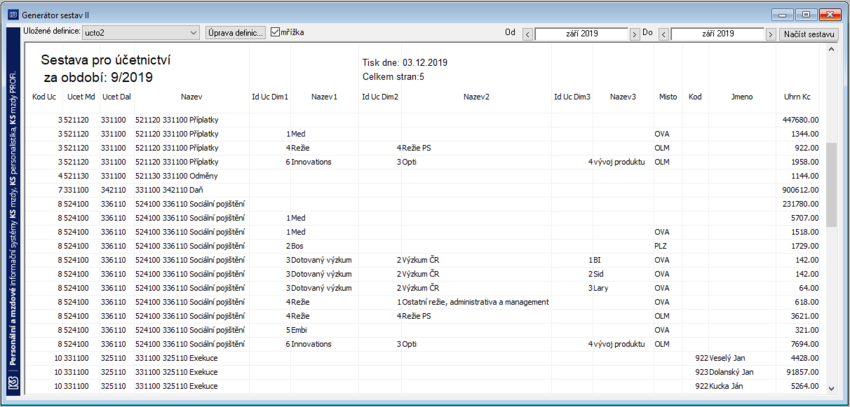
Task: Click the BI cell in Nazev3 column
Action: (597, 260)
